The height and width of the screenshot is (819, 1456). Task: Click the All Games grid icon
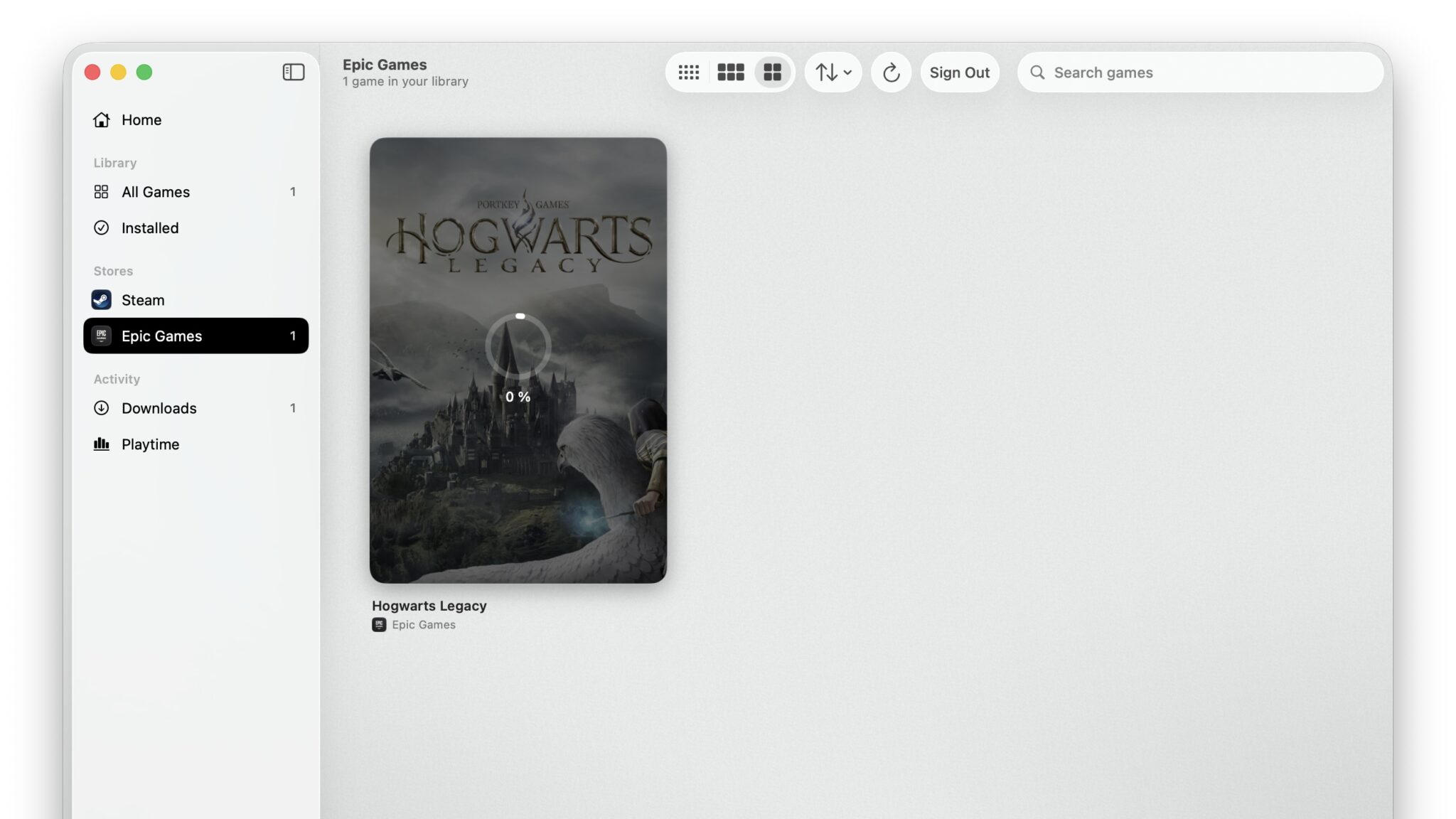coord(101,192)
